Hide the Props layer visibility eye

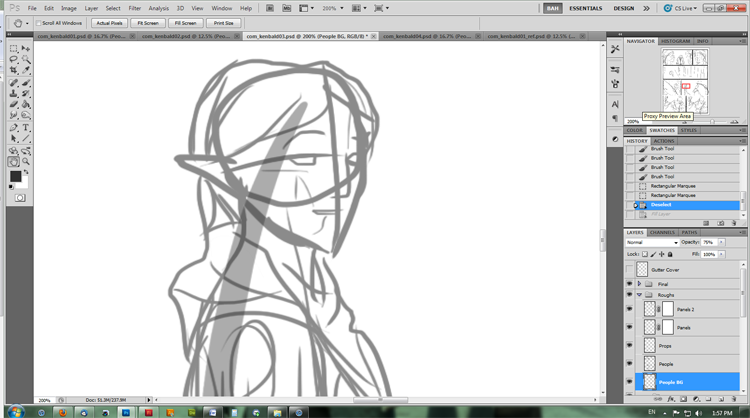630,345
